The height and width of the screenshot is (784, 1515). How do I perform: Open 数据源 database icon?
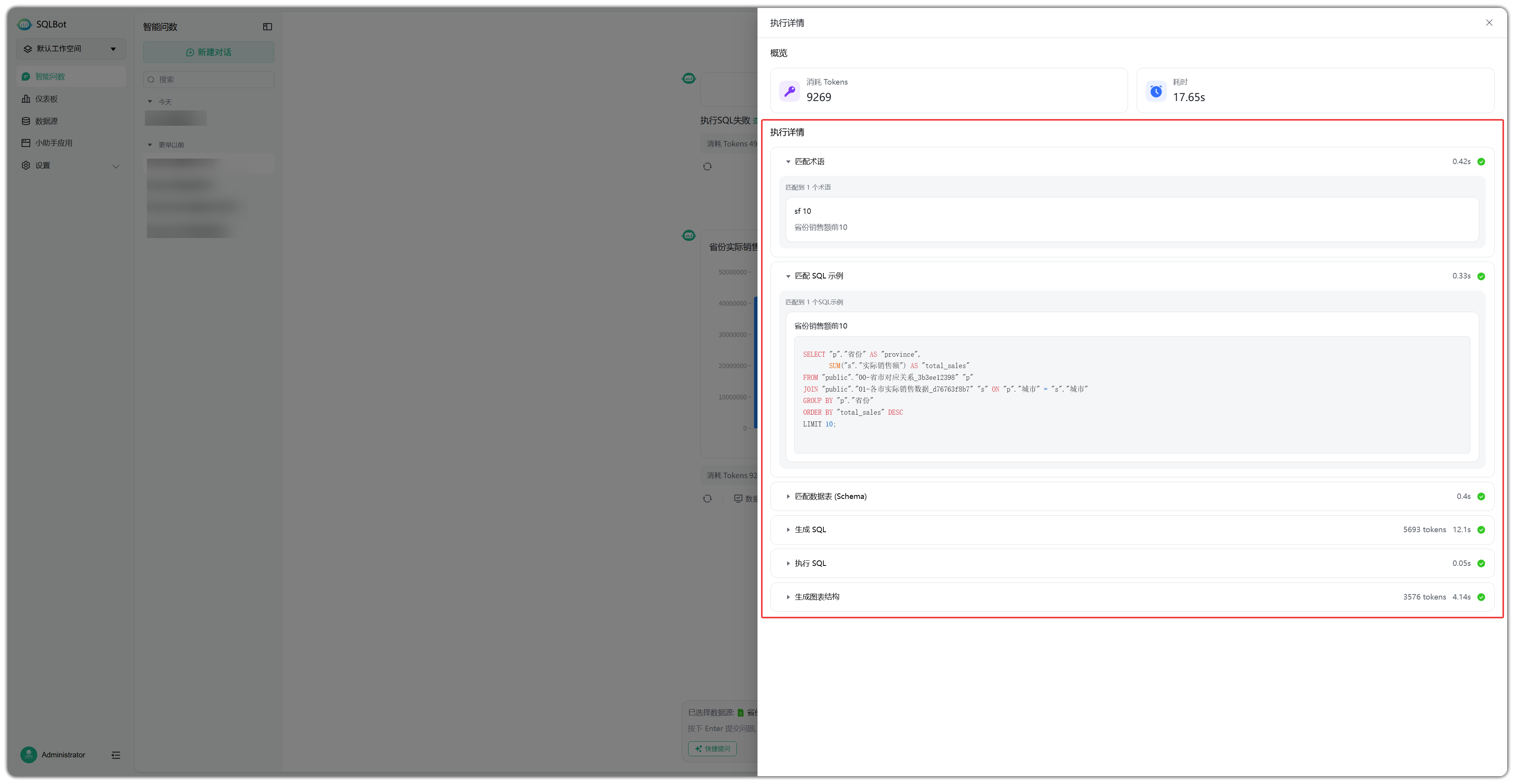coord(26,121)
